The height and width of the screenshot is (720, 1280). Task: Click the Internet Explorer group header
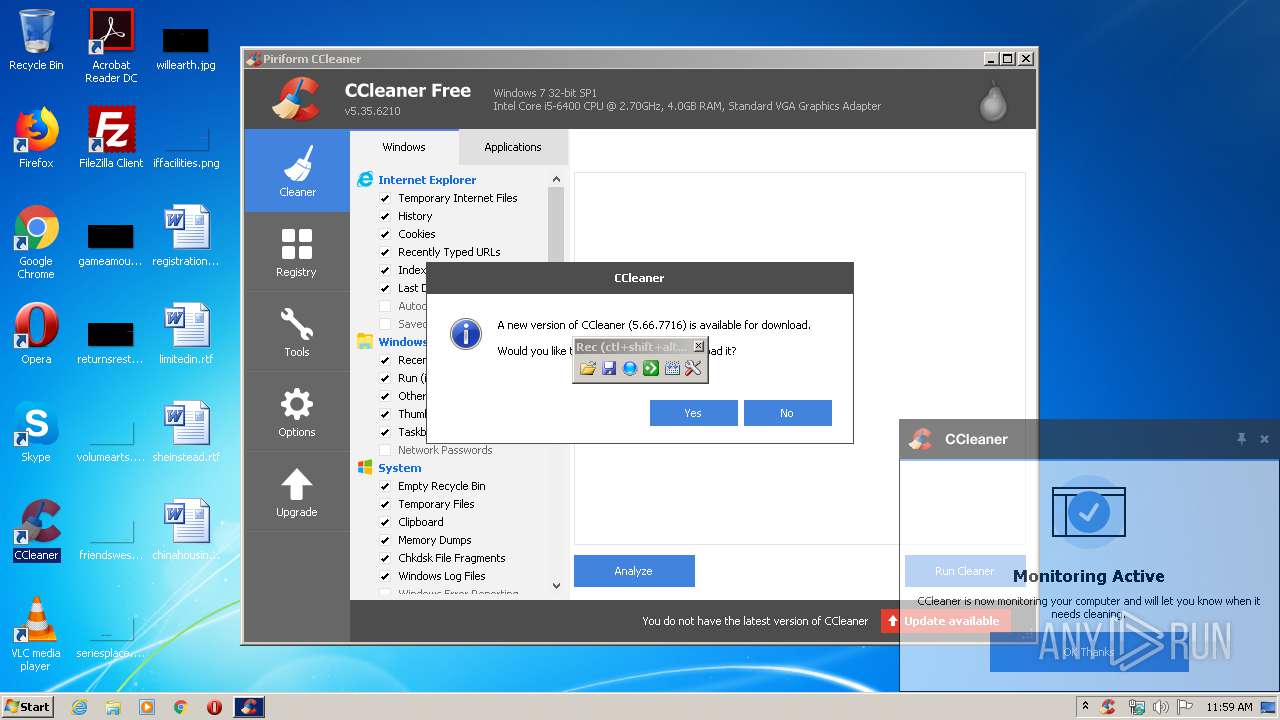tap(427, 180)
